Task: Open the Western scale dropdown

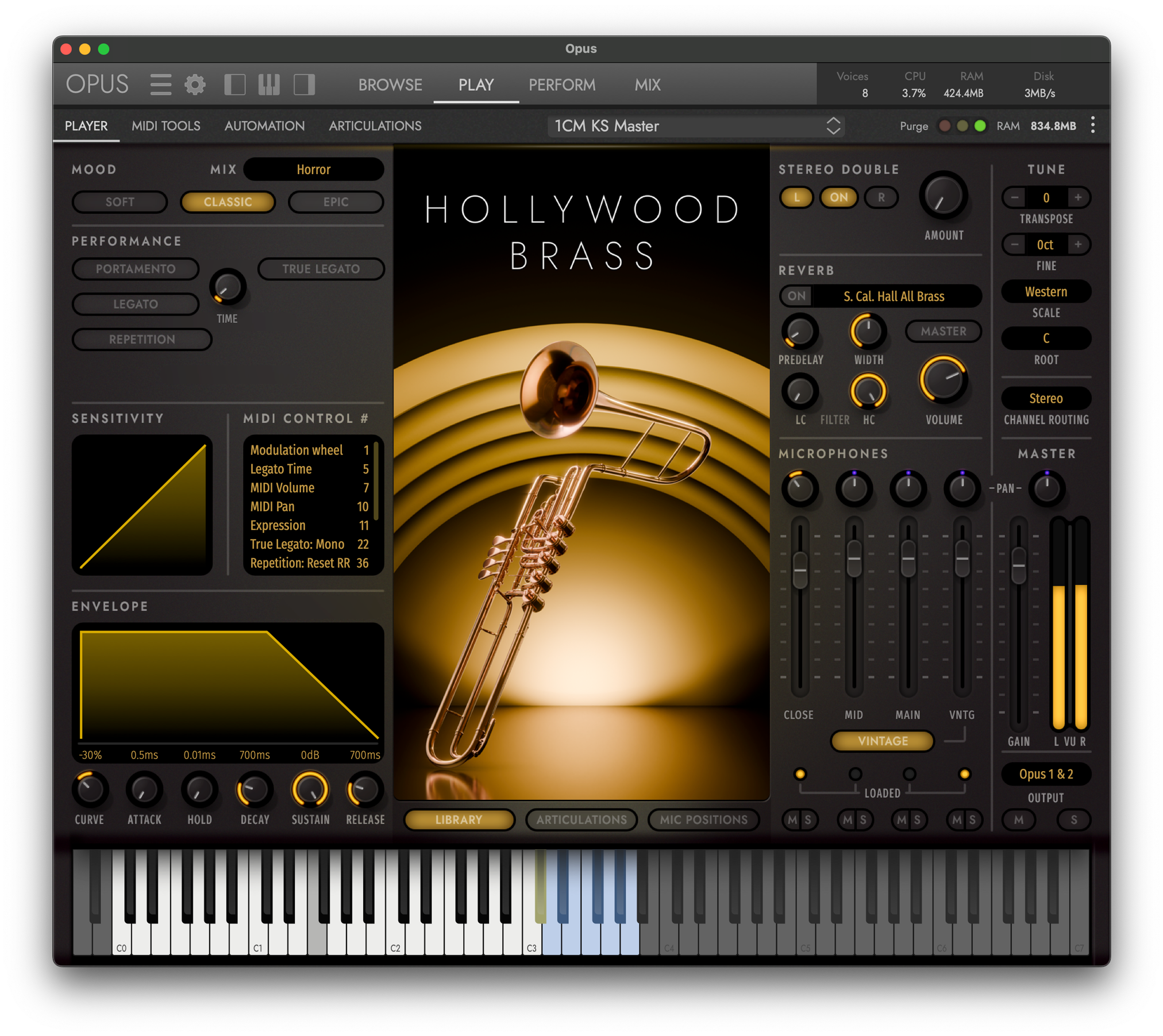Action: [1046, 292]
